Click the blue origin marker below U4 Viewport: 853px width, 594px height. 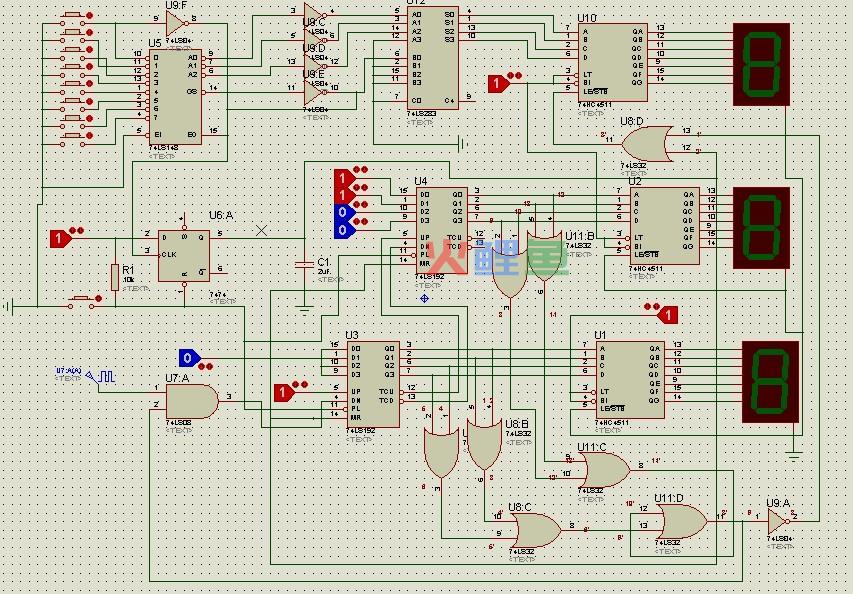point(424,298)
